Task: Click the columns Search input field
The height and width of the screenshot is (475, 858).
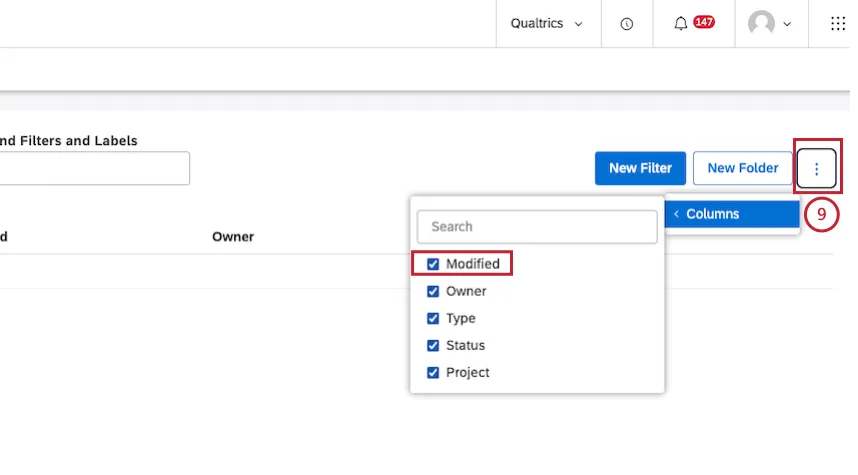Action: (537, 227)
